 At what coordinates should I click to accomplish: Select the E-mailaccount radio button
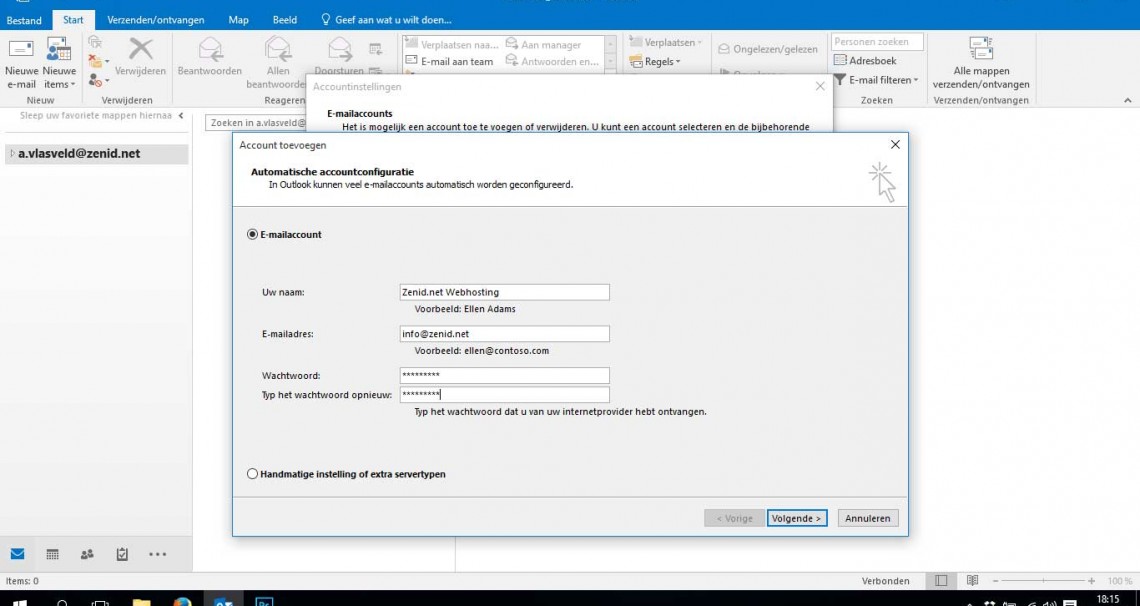pos(252,235)
